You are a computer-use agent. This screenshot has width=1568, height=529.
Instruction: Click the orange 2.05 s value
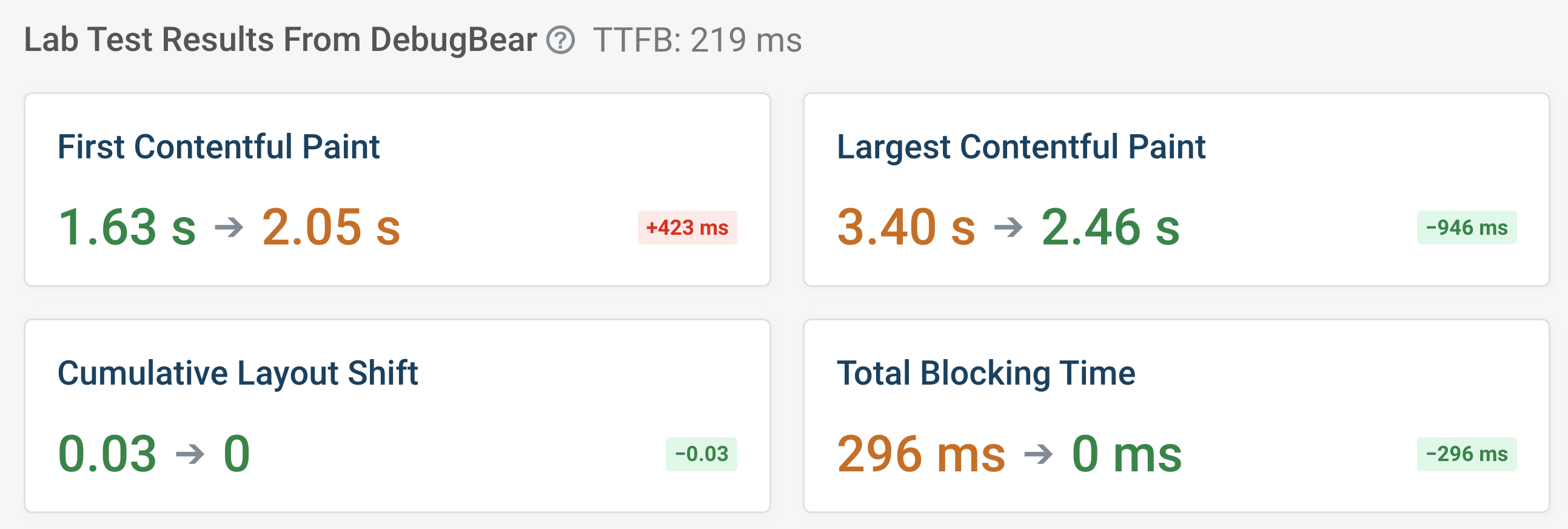pos(330,227)
